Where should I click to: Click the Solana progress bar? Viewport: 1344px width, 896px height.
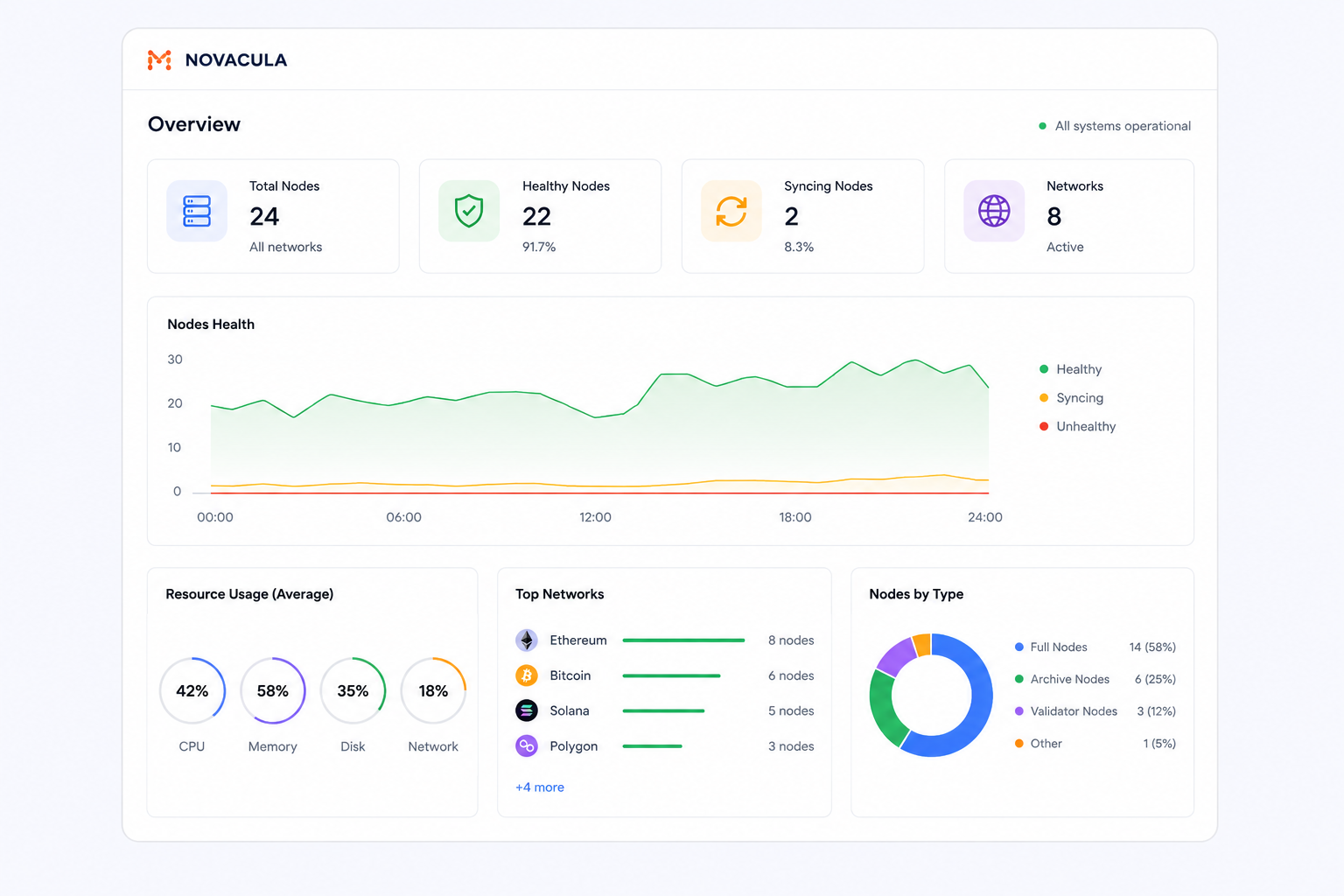click(663, 710)
